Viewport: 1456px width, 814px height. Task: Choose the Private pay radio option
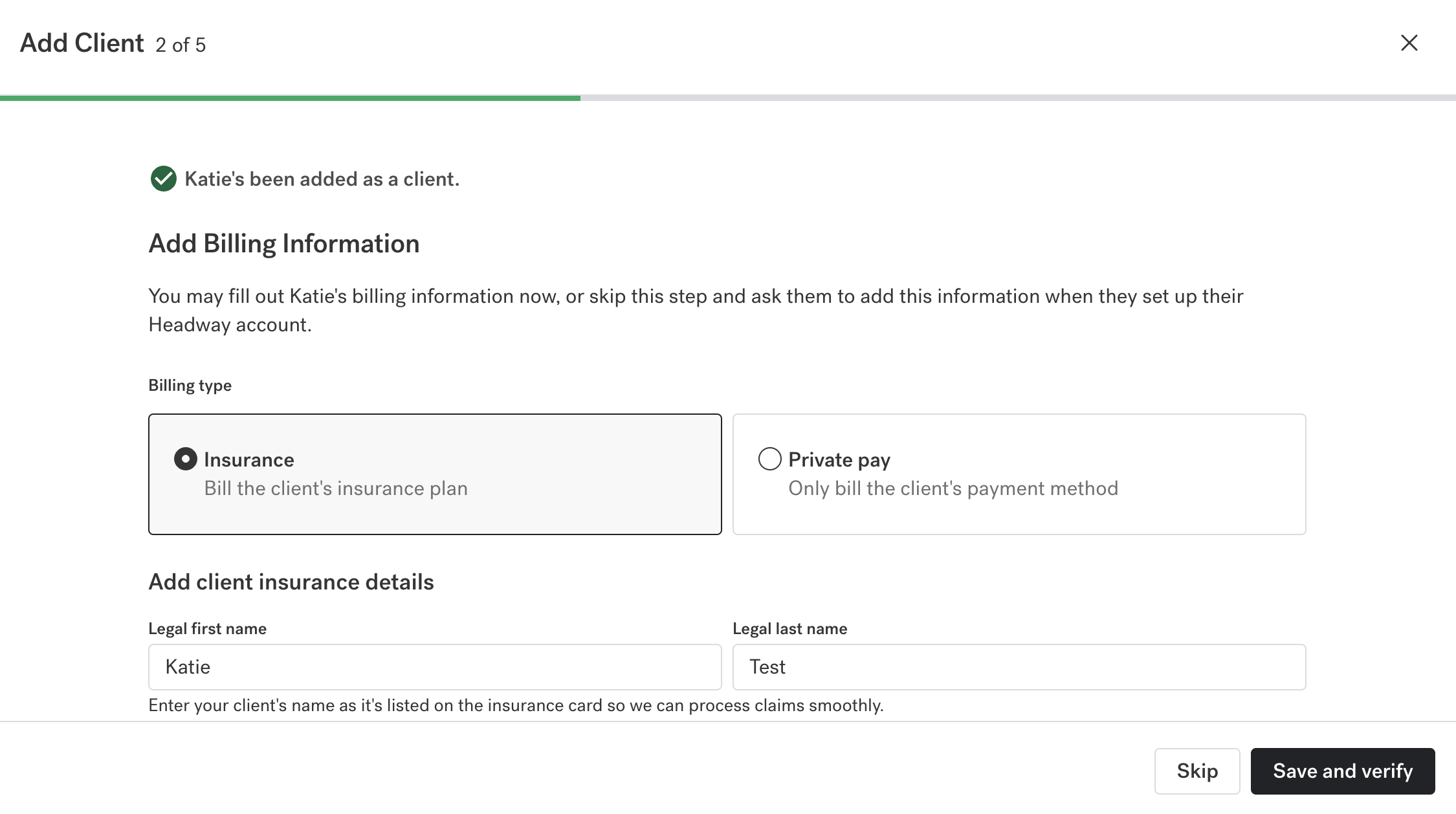click(x=769, y=459)
